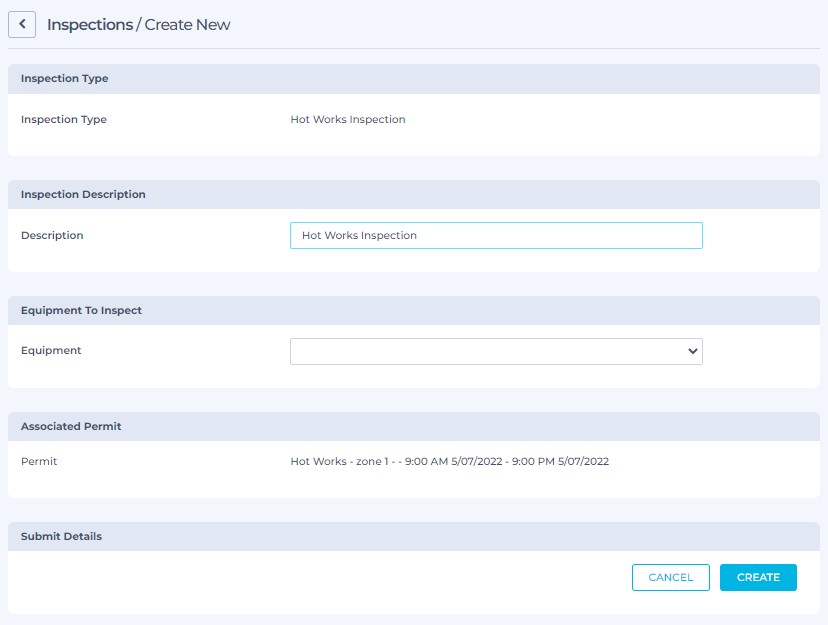The height and width of the screenshot is (625, 828).
Task: Click the Description field label
Action: pos(52,235)
